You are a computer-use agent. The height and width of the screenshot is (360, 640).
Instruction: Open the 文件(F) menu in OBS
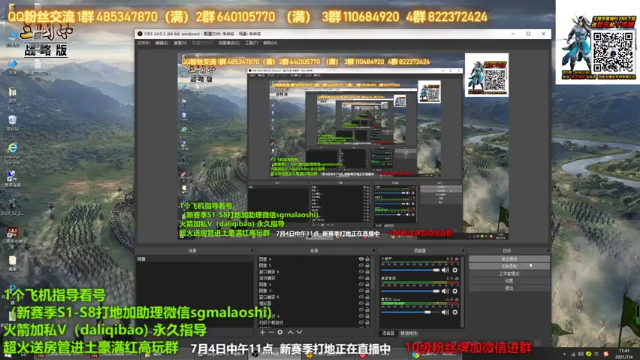(143, 43)
